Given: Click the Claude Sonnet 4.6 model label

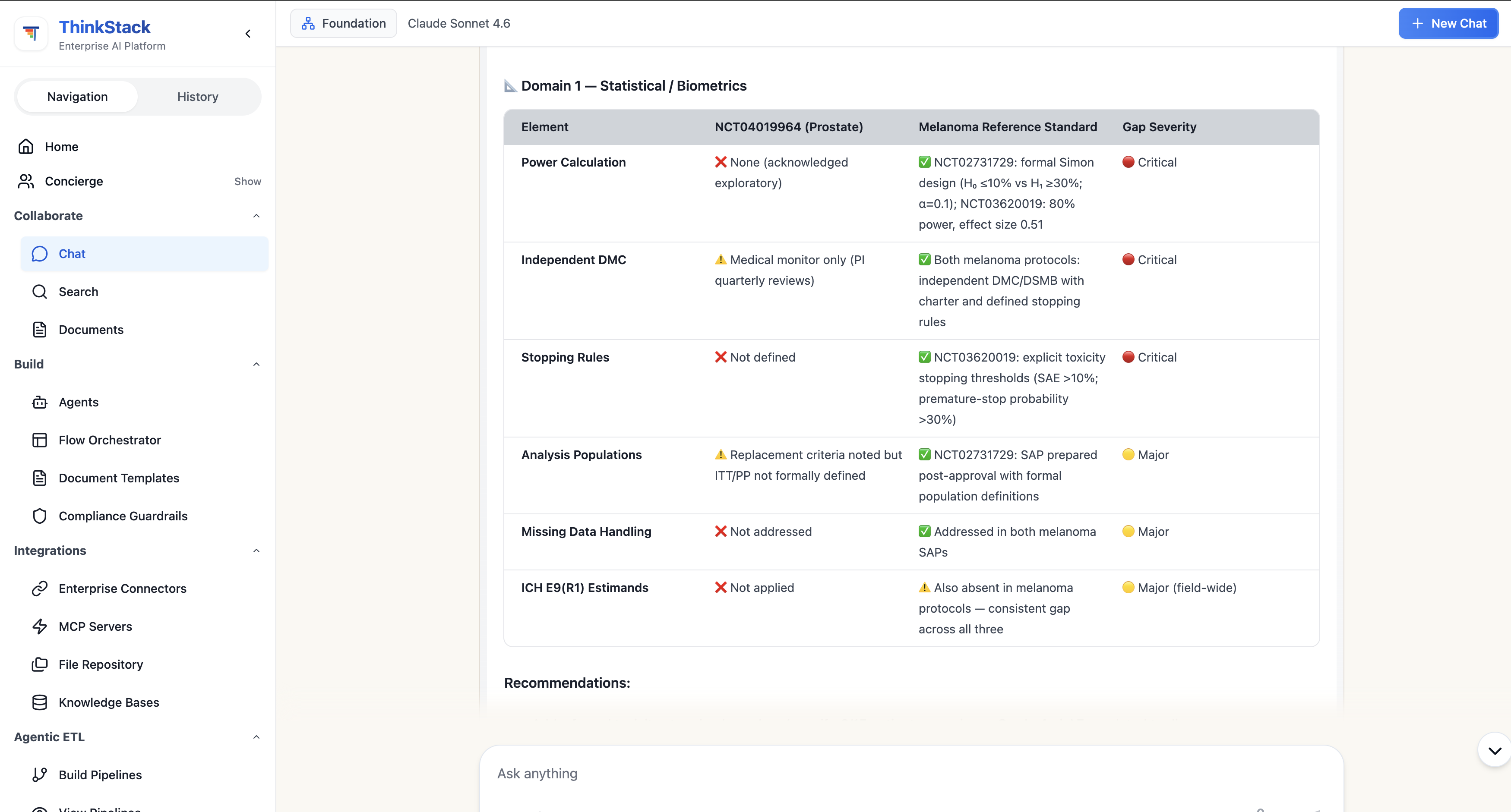Looking at the screenshot, I should pos(458,23).
